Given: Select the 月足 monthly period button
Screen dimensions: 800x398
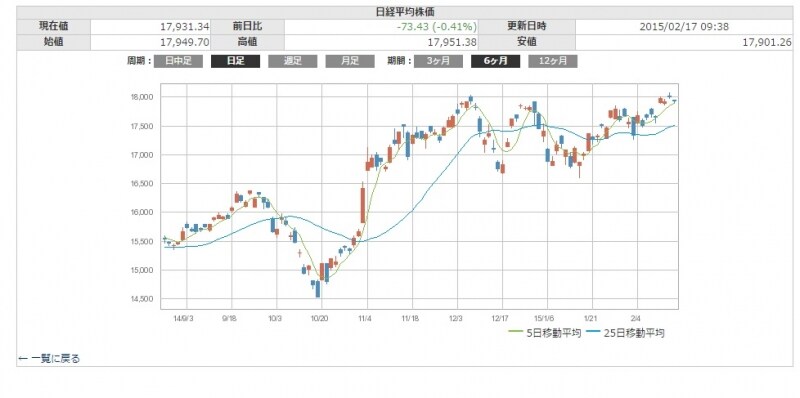Looking at the screenshot, I should pyautogui.click(x=349, y=61).
